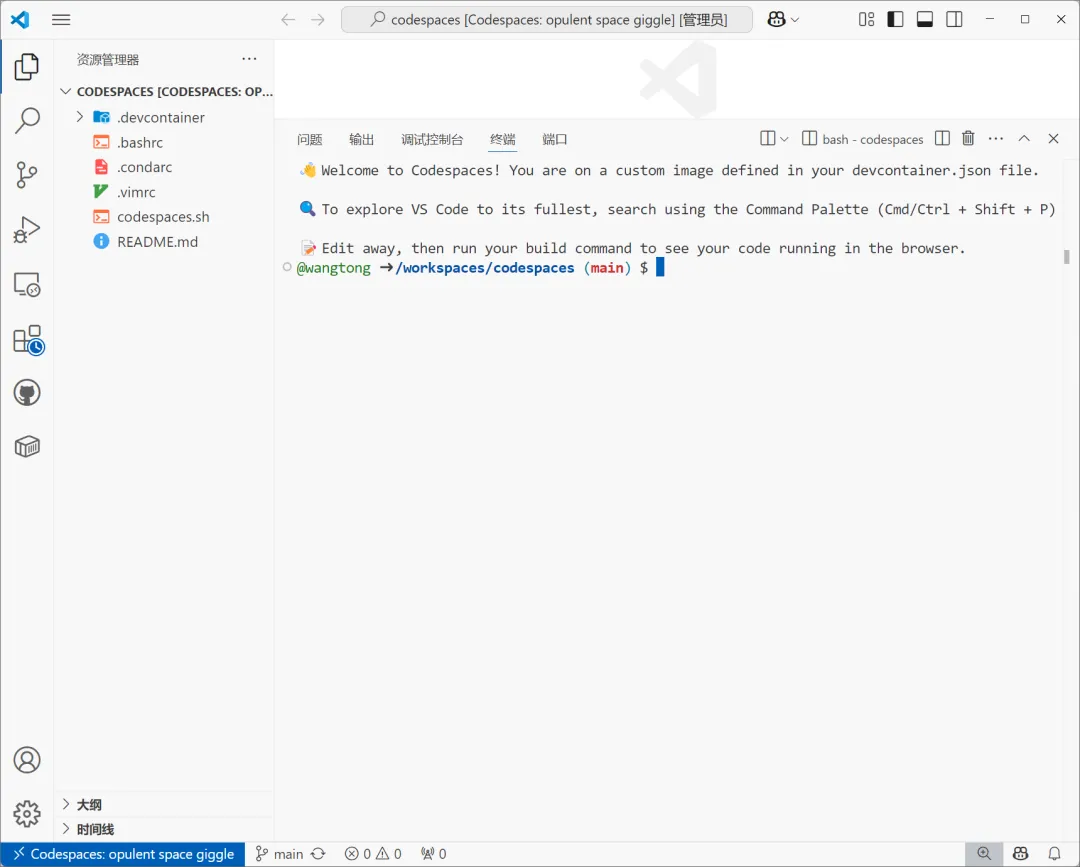Viewport: 1080px width, 867px height.
Task: Open the Remote Explorer view
Action: [x=27, y=284]
